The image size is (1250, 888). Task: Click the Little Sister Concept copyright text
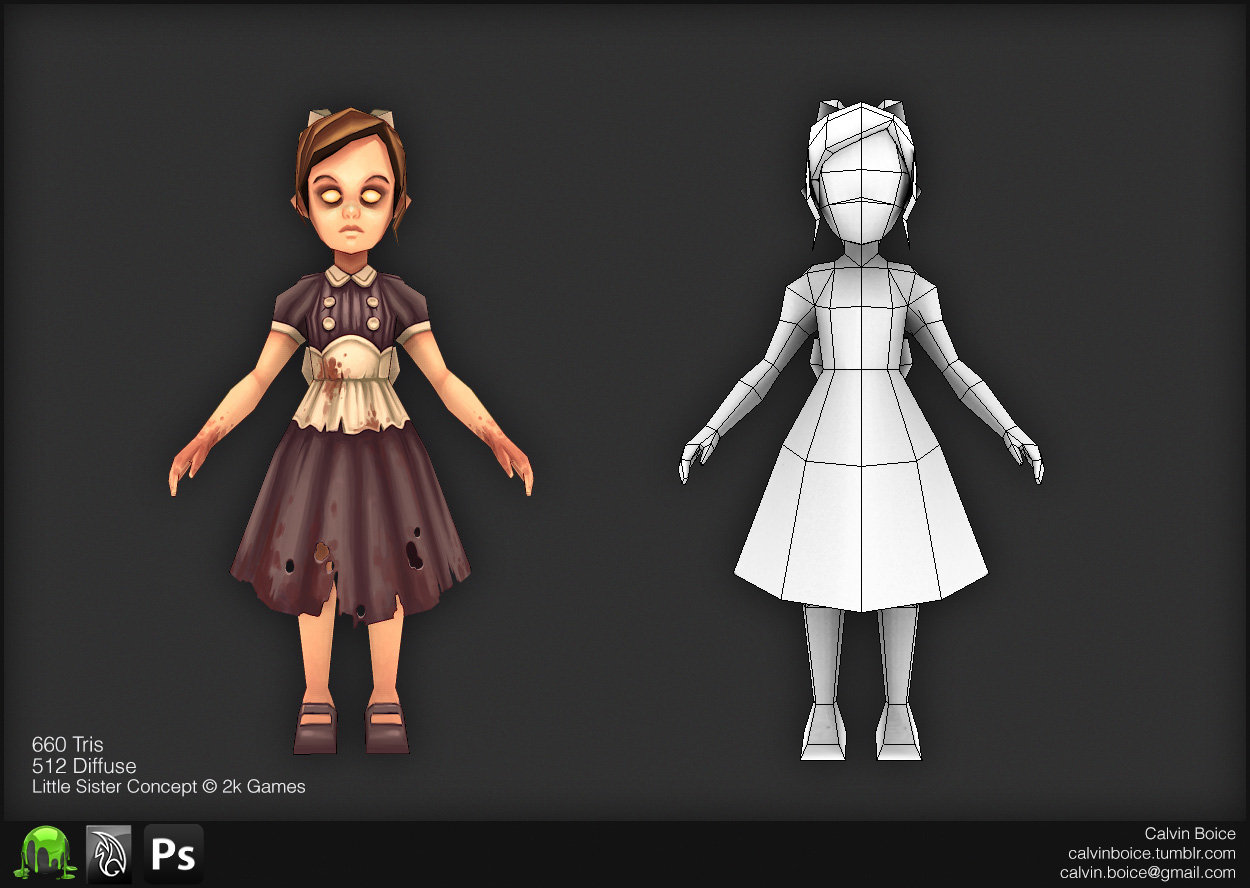[168, 787]
